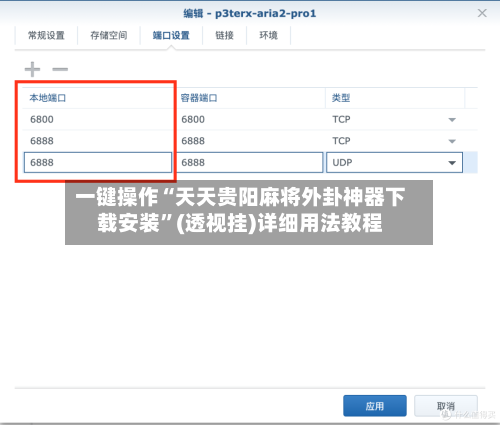
Task: Switch to 存储空间 tab
Action: pos(109,35)
